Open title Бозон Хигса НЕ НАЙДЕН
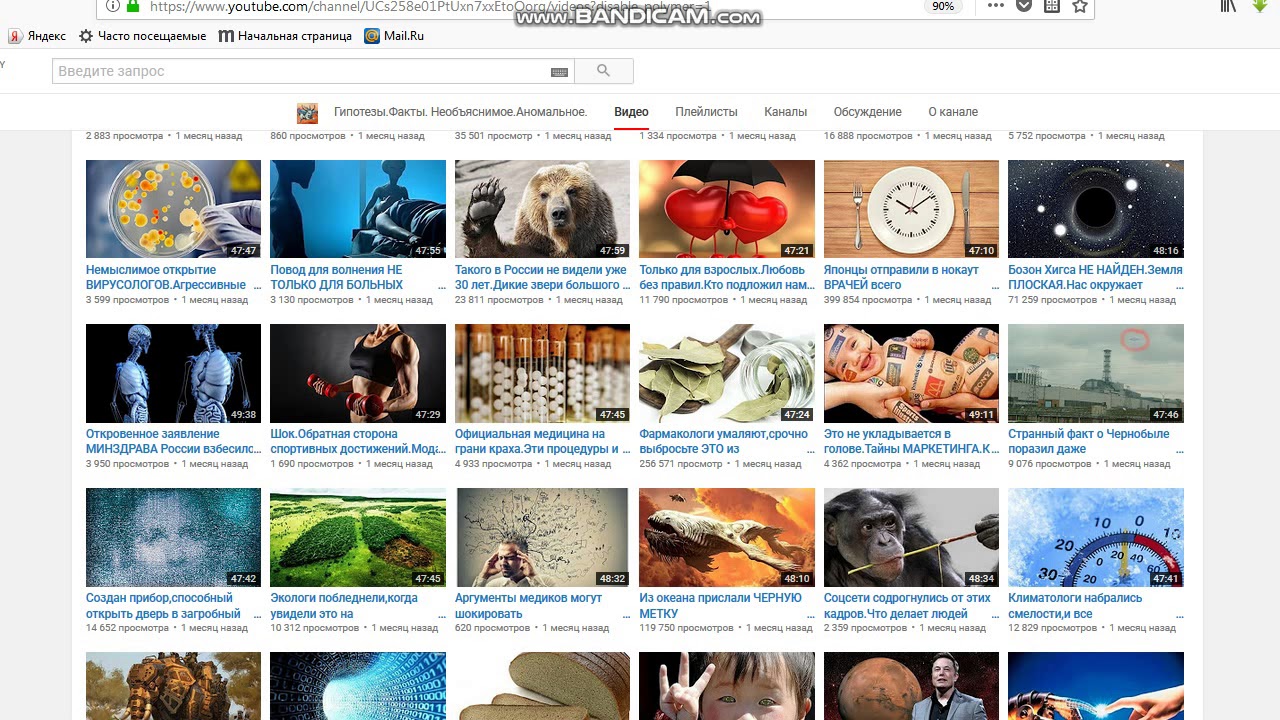Viewport: 1280px width, 720px height. tap(1095, 277)
